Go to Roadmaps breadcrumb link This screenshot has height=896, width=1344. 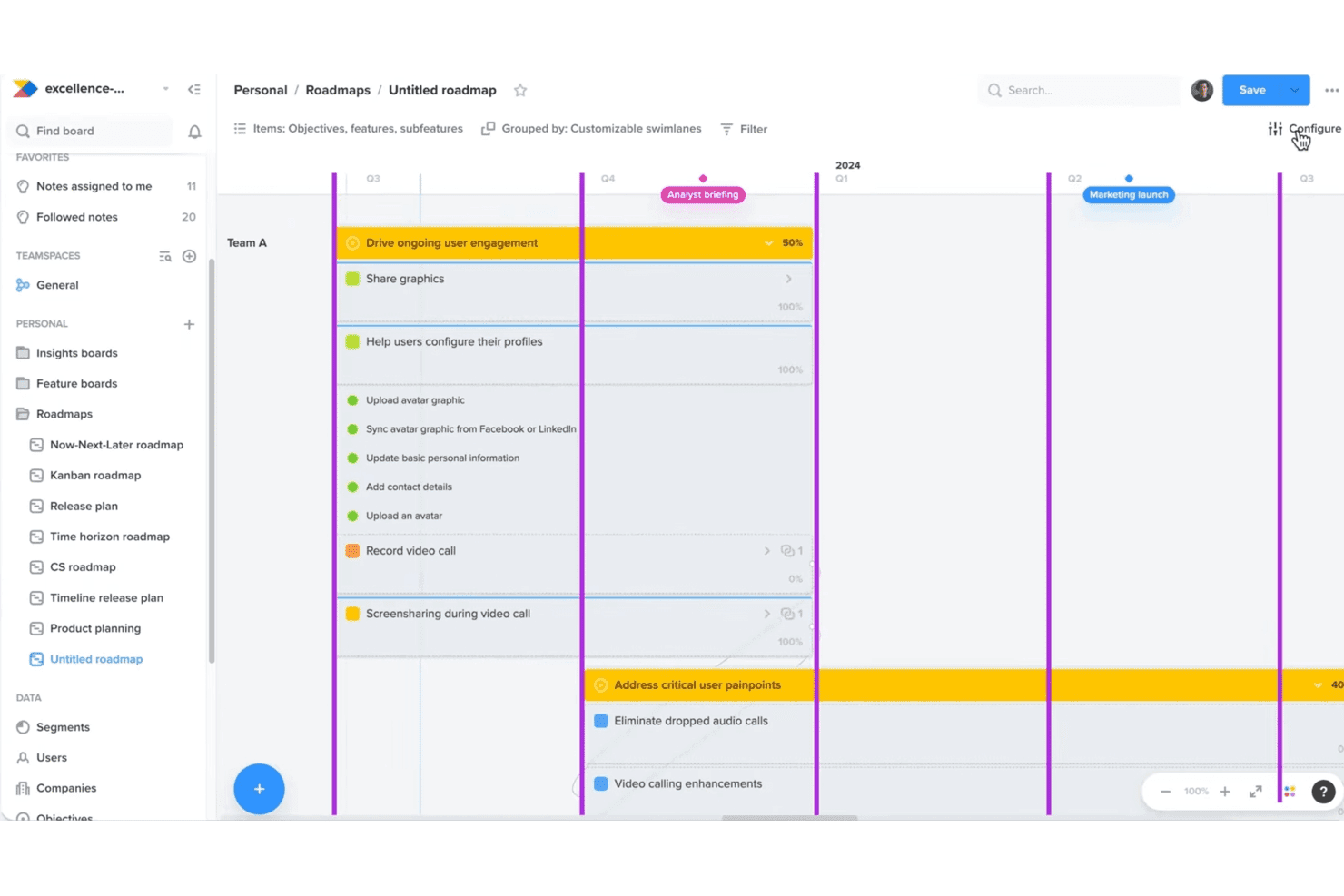coord(338,90)
